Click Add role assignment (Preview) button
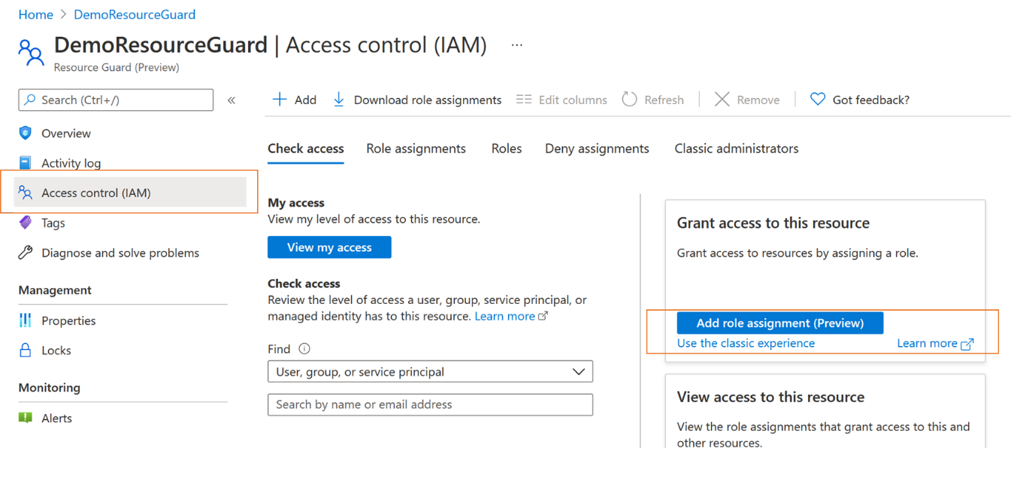The width and height of the screenshot is (1016, 477). (x=780, y=323)
